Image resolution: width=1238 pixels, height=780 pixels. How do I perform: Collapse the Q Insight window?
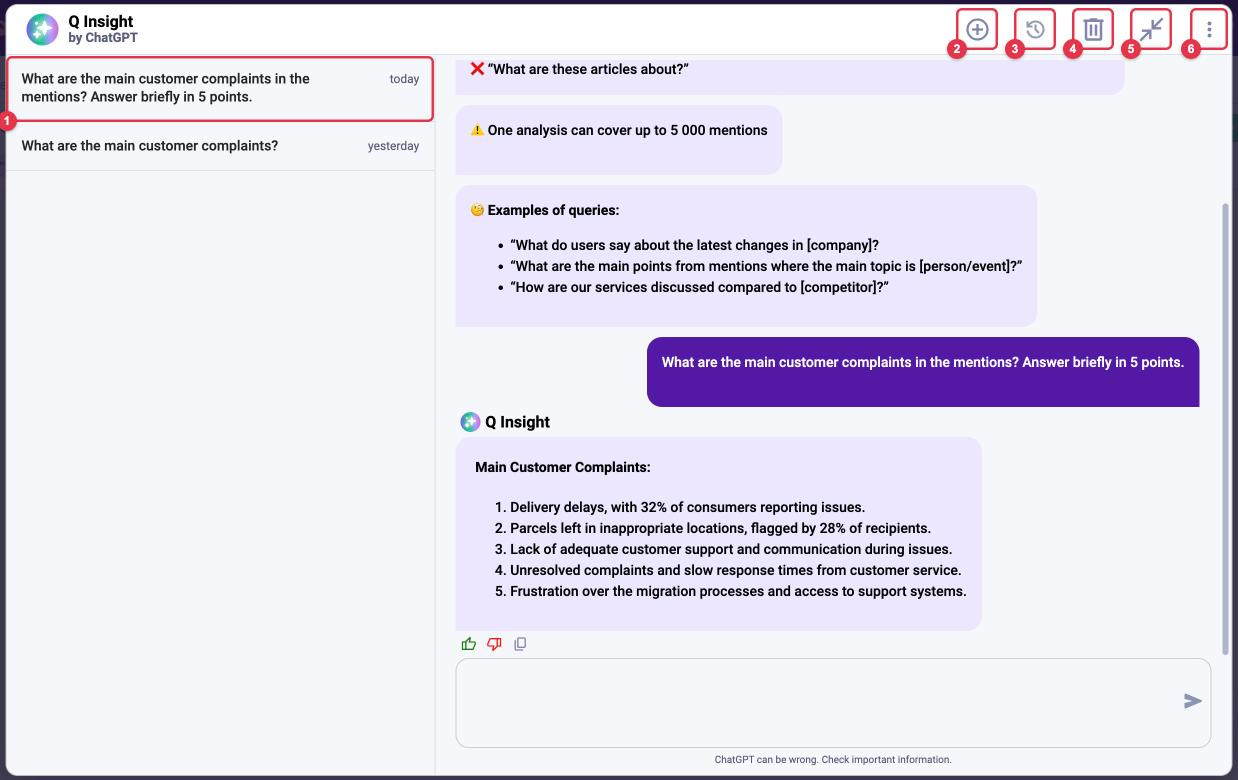click(x=1151, y=30)
